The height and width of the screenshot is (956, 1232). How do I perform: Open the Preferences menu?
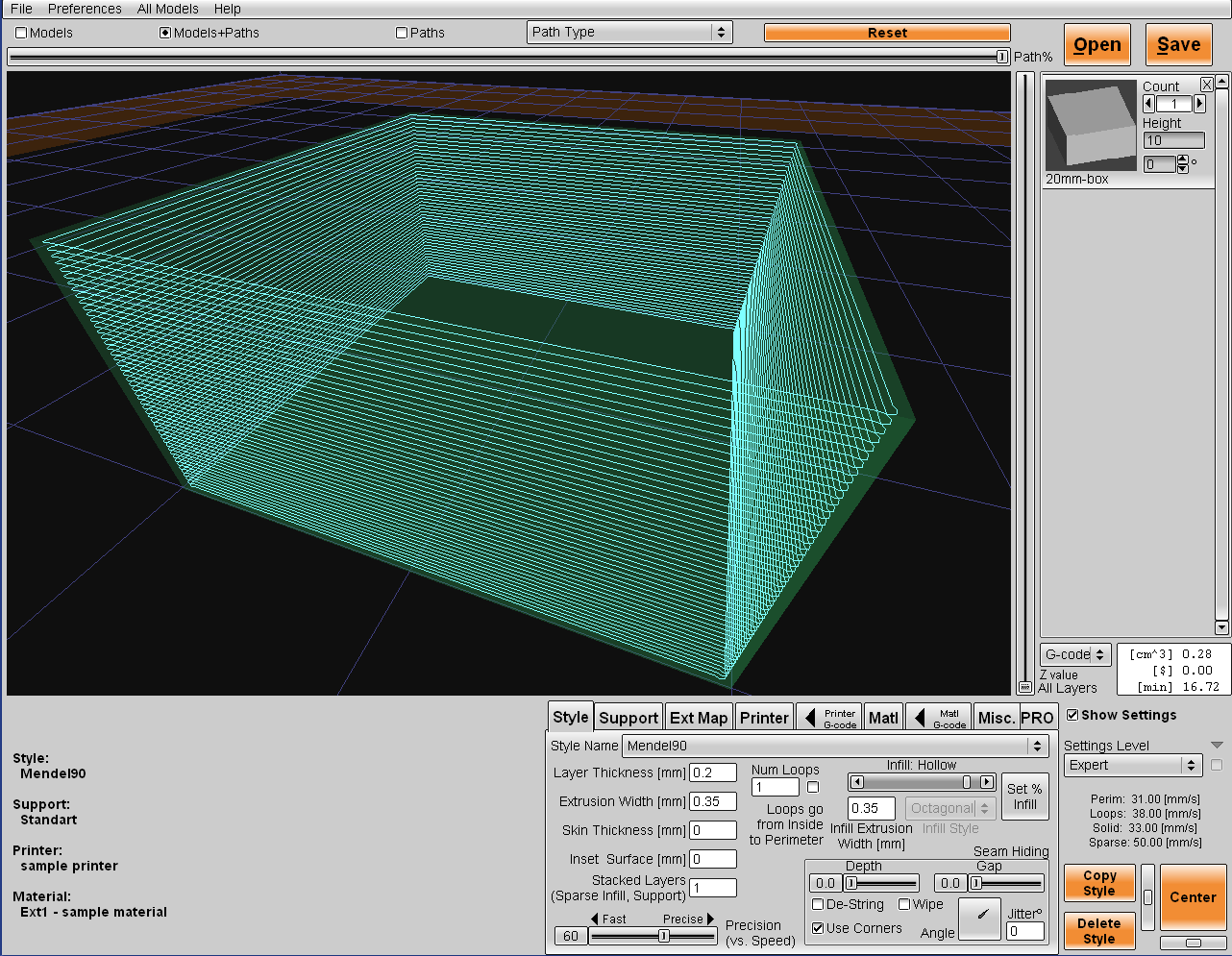click(x=85, y=9)
